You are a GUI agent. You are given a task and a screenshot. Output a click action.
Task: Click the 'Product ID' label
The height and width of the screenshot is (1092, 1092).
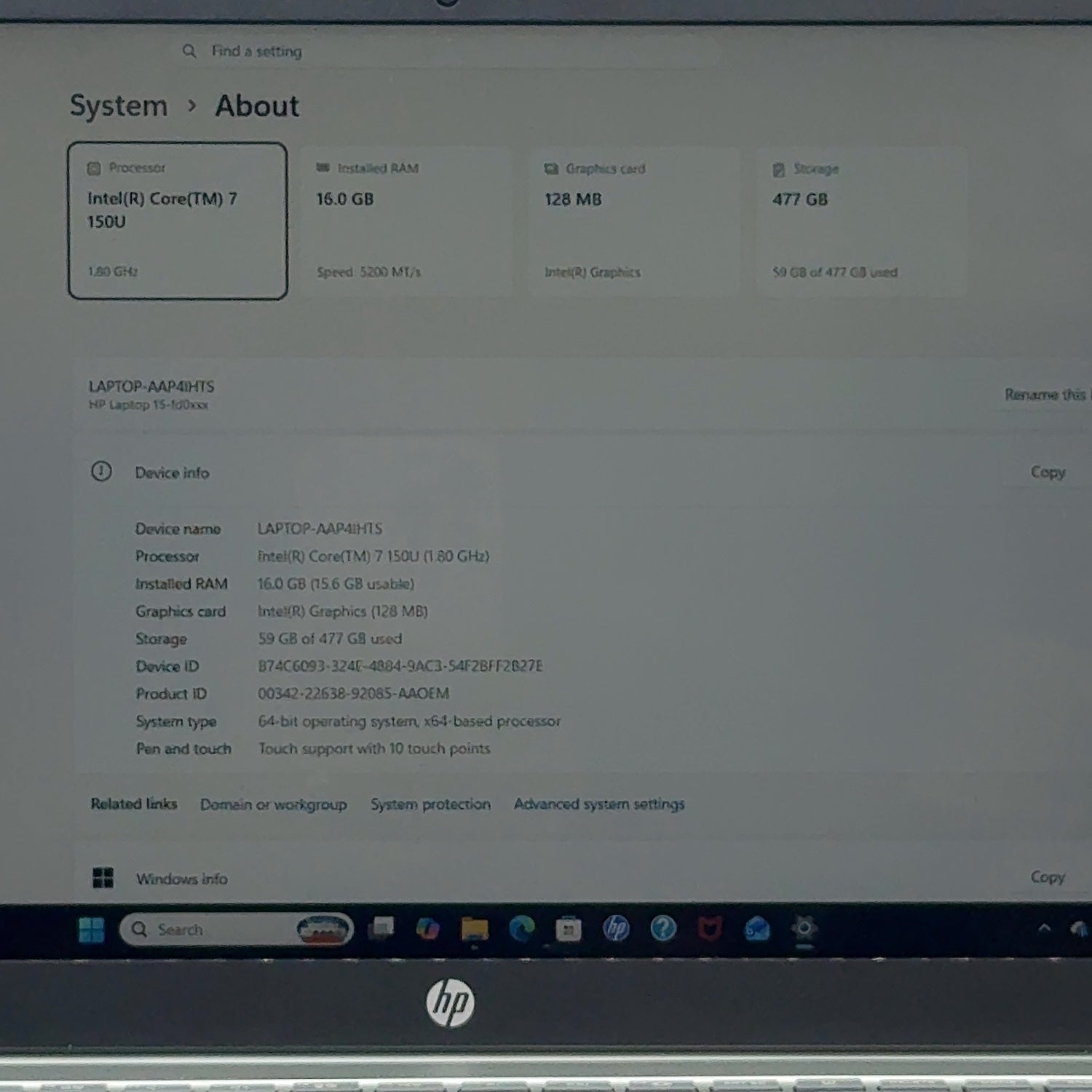click(171, 694)
